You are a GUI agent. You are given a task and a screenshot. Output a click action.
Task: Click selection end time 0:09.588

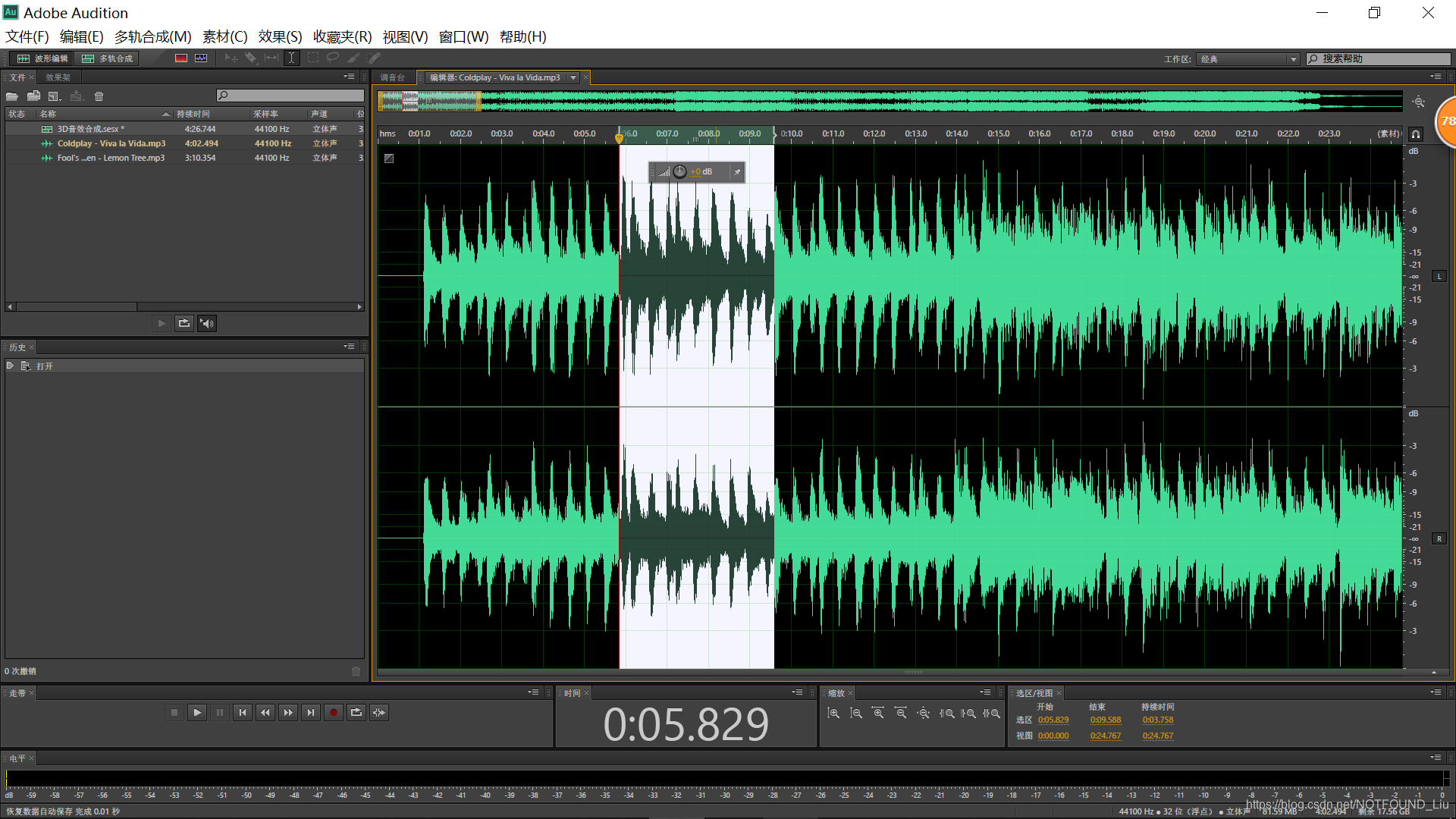1106,720
